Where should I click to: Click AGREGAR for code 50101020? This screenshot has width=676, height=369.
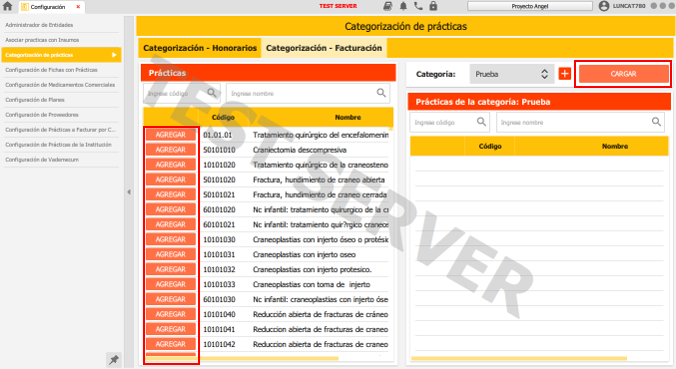171,180
